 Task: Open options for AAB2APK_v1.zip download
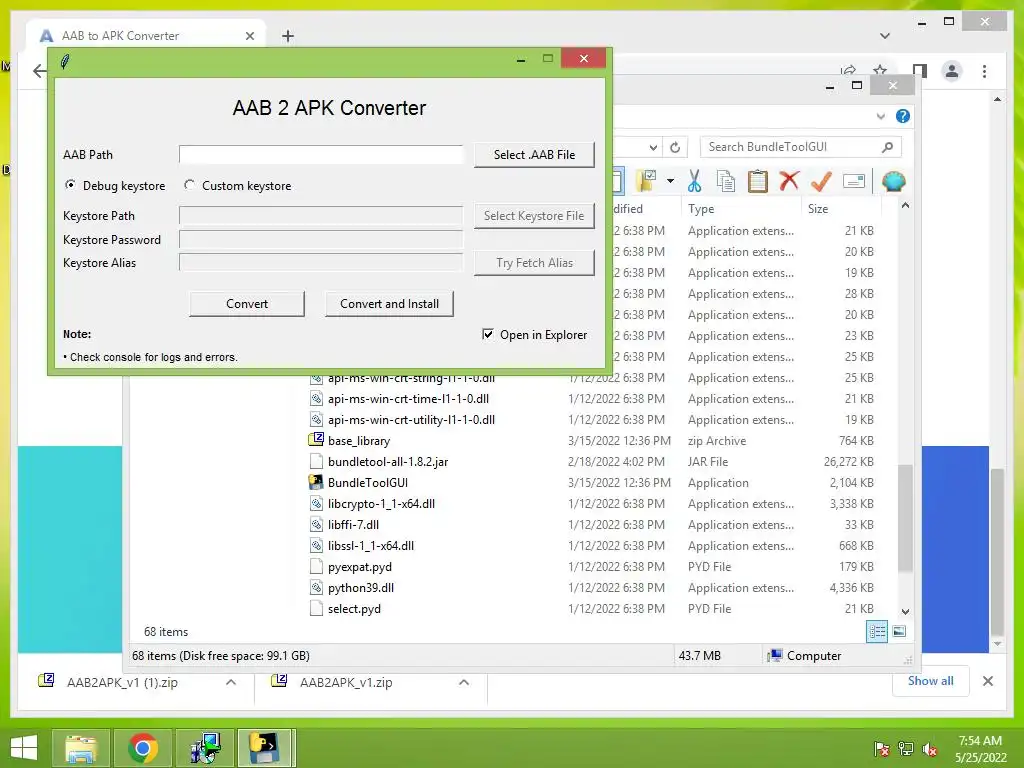pyautogui.click(x=464, y=682)
